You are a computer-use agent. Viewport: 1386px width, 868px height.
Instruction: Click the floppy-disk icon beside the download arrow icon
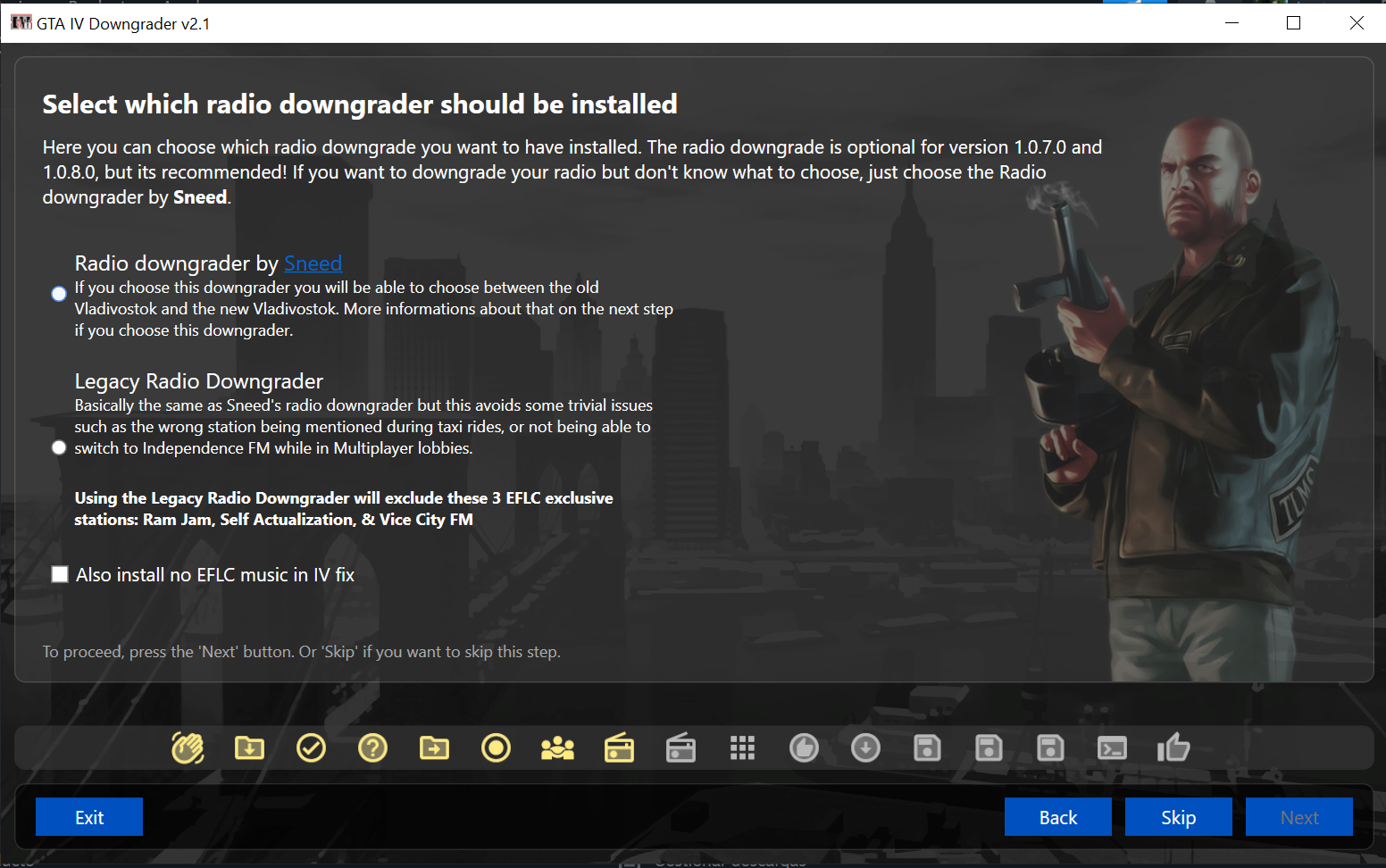(927, 747)
